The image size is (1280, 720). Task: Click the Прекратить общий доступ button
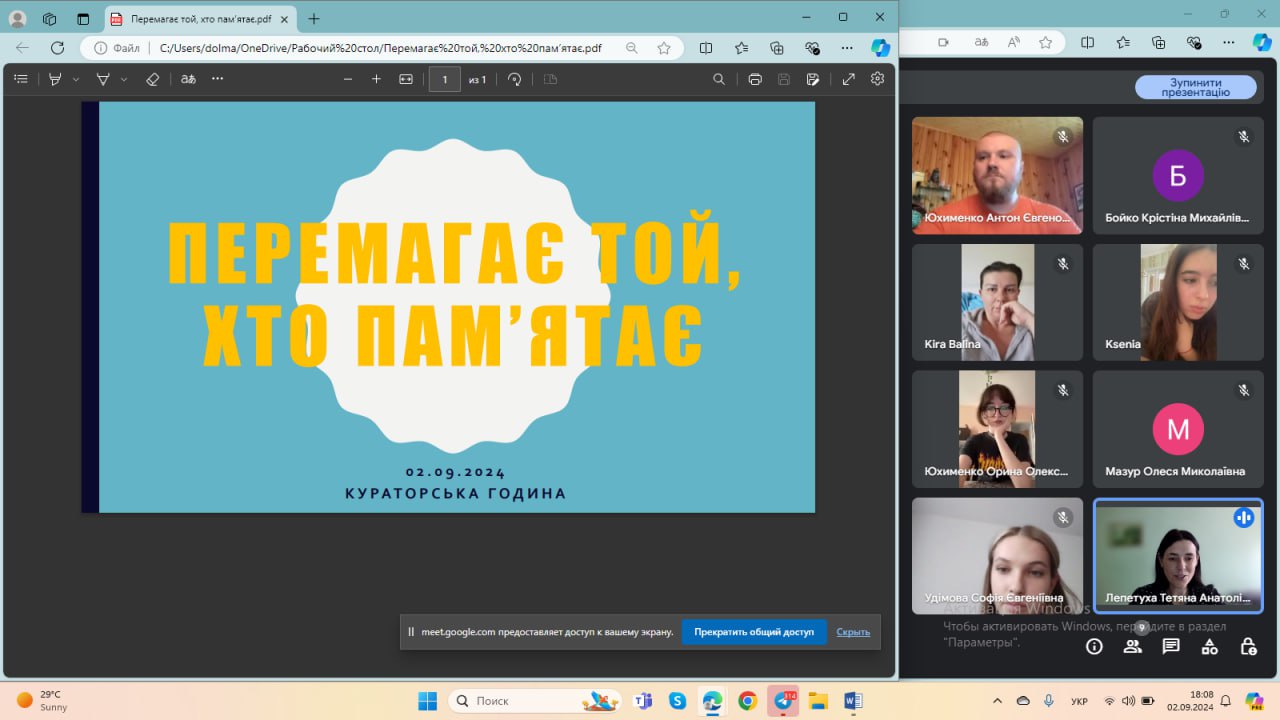(754, 632)
